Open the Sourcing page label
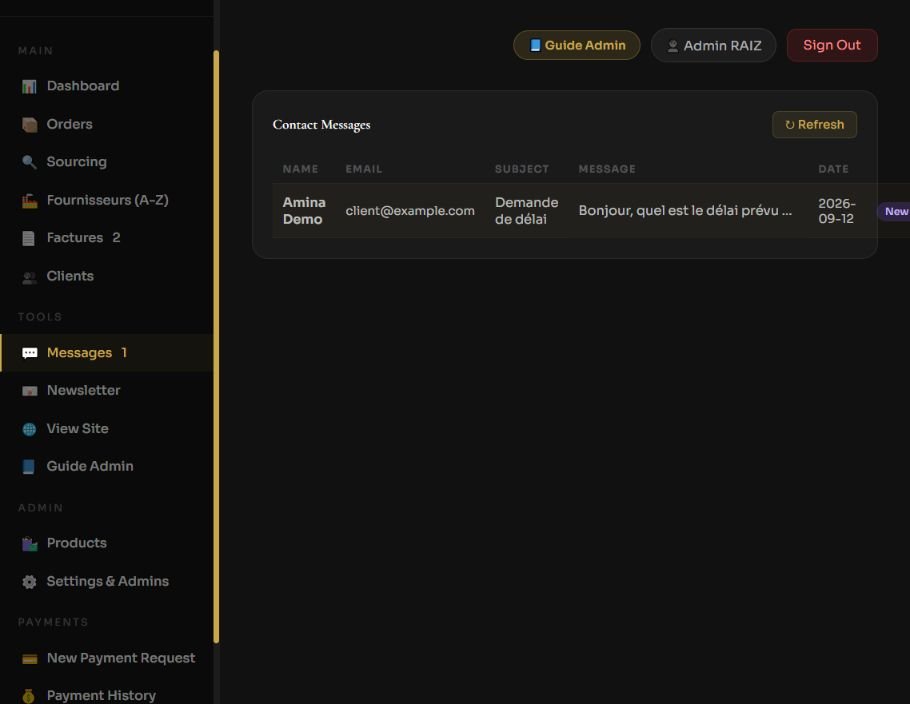Image resolution: width=910 pixels, height=704 pixels. pyautogui.click(x=77, y=162)
